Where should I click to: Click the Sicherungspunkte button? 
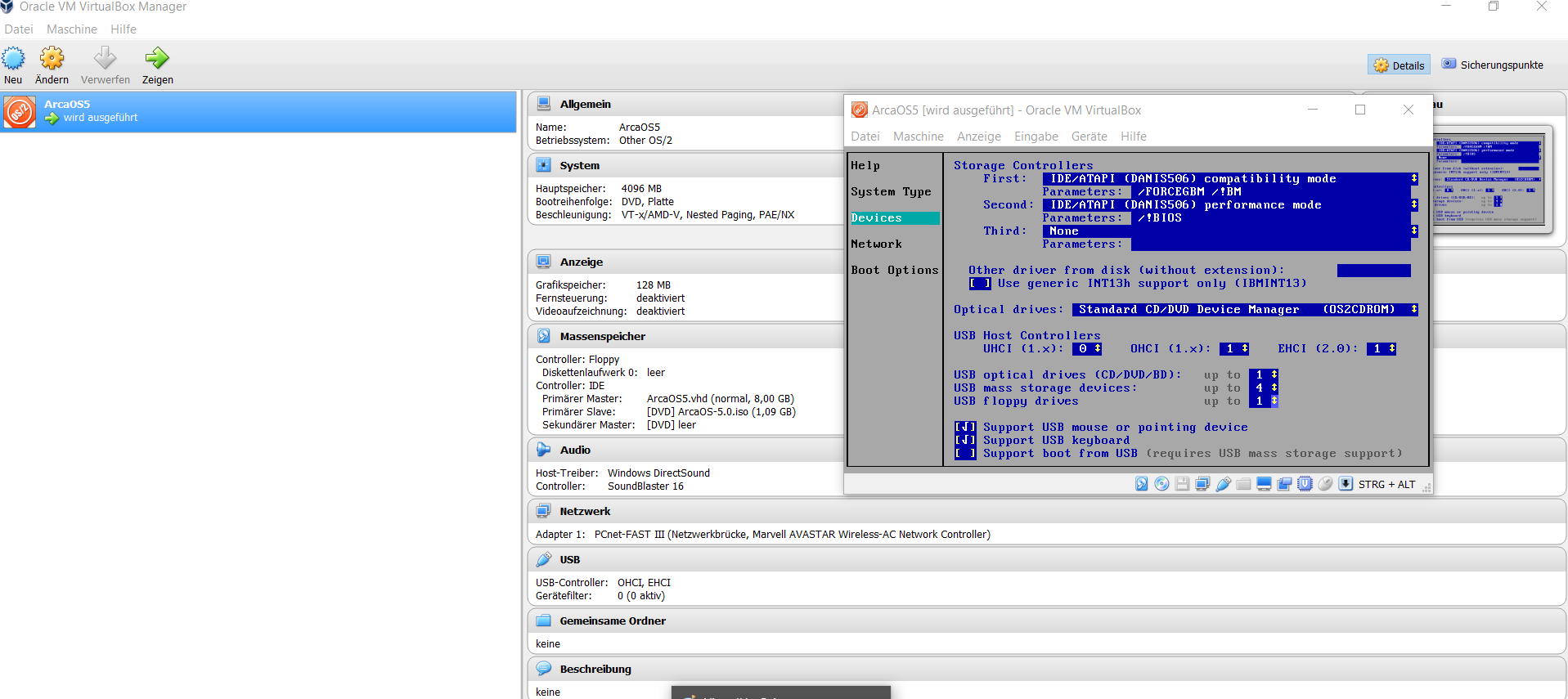pos(1493,65)
